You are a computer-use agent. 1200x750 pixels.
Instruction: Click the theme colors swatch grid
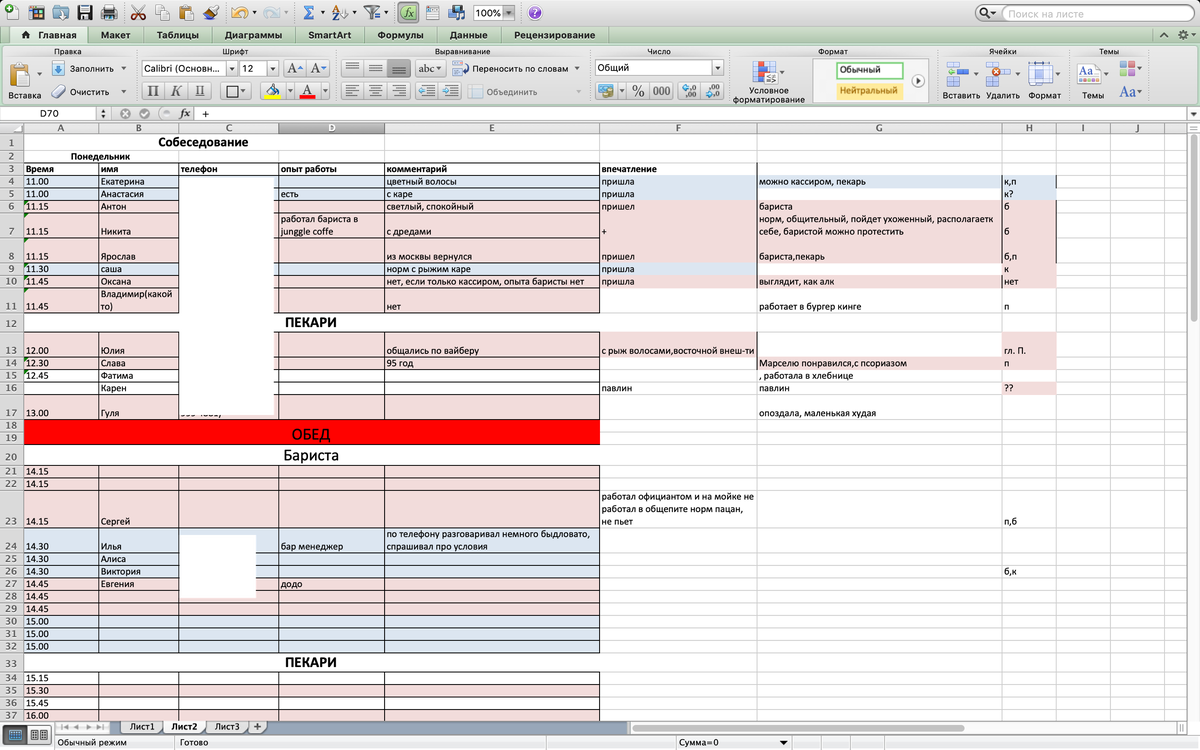[1129, 69]
